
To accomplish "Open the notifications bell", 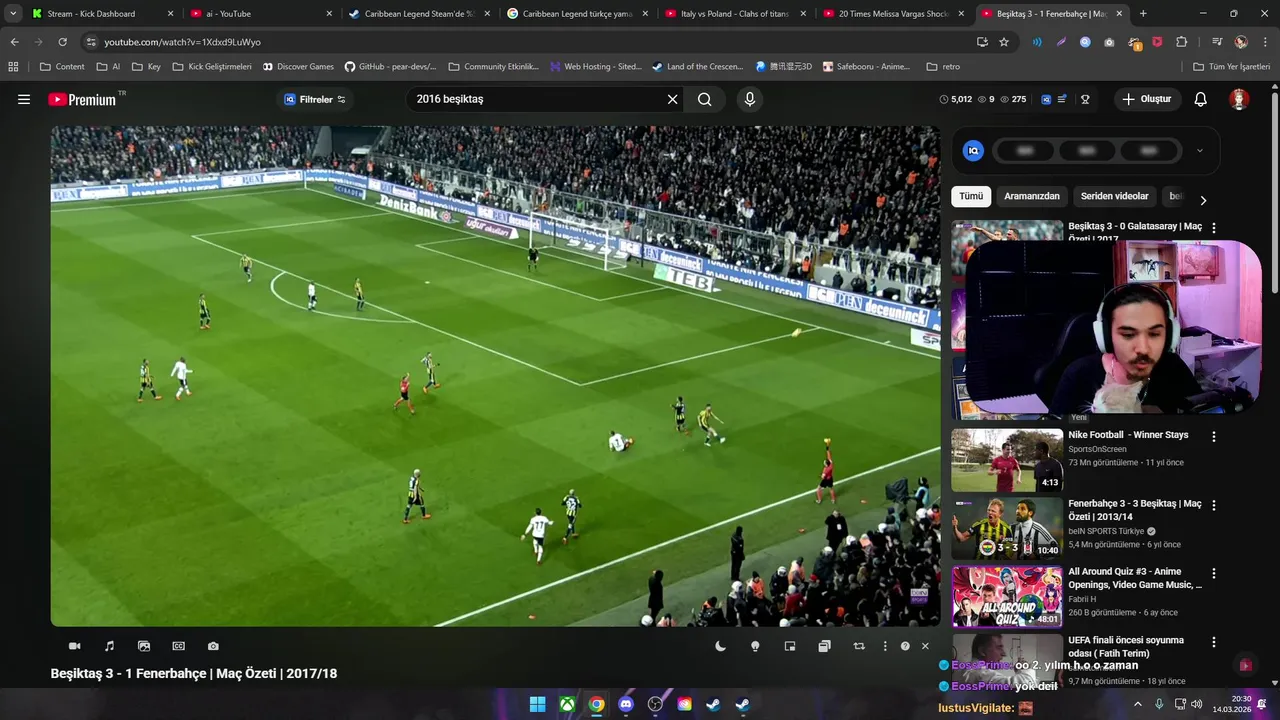I will (x=1200, y=100).
